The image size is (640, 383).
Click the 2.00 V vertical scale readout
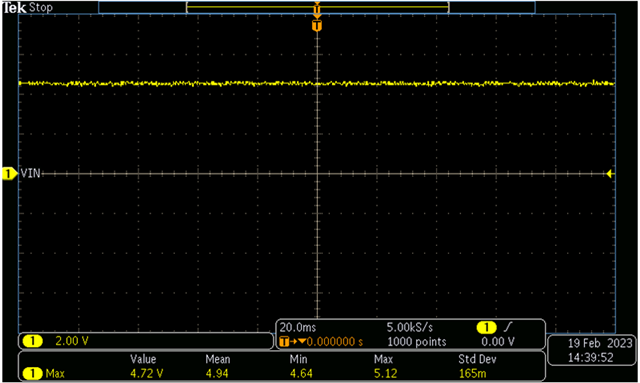(72, 341)
